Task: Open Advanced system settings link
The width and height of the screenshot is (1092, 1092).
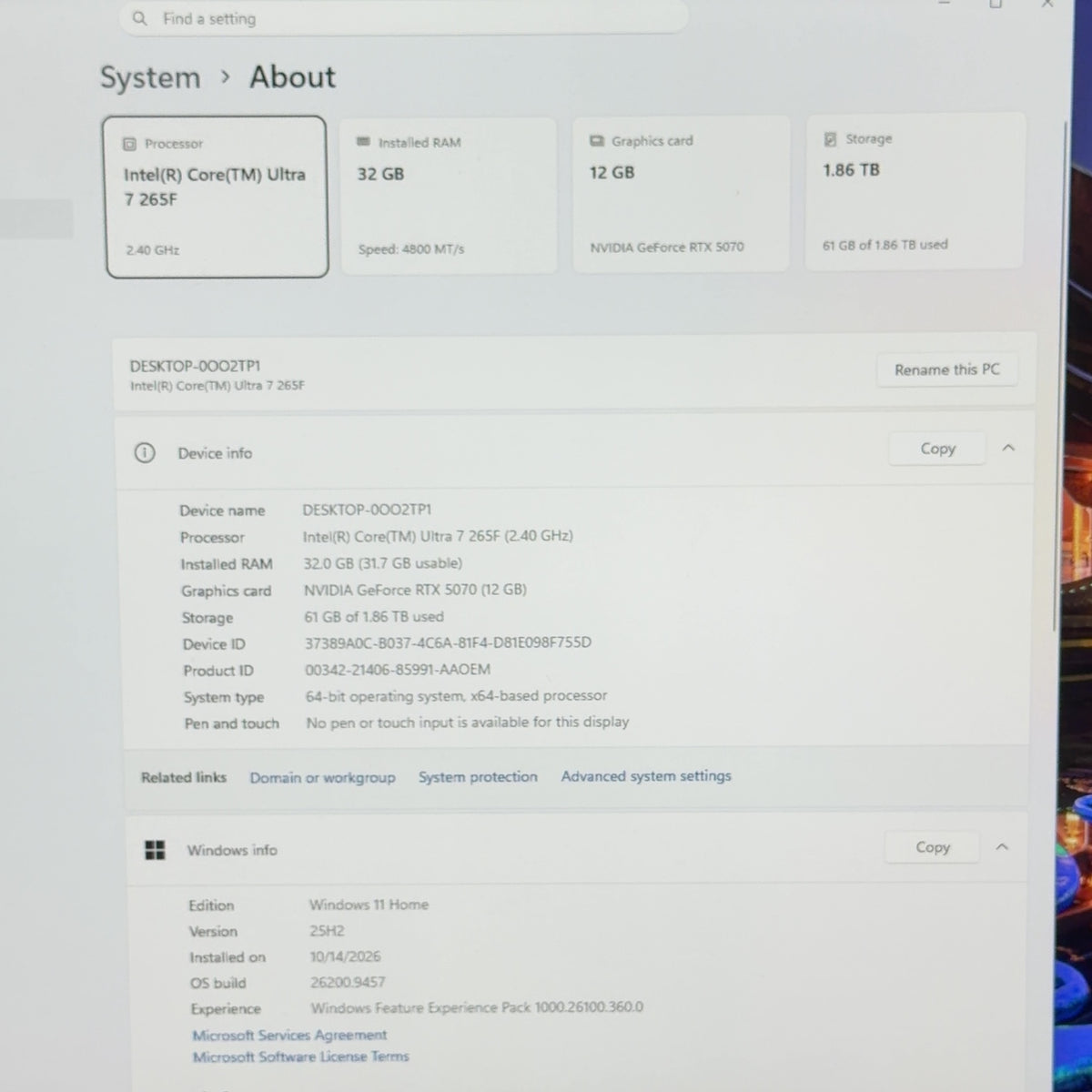Action: click(x=646, y=775)
